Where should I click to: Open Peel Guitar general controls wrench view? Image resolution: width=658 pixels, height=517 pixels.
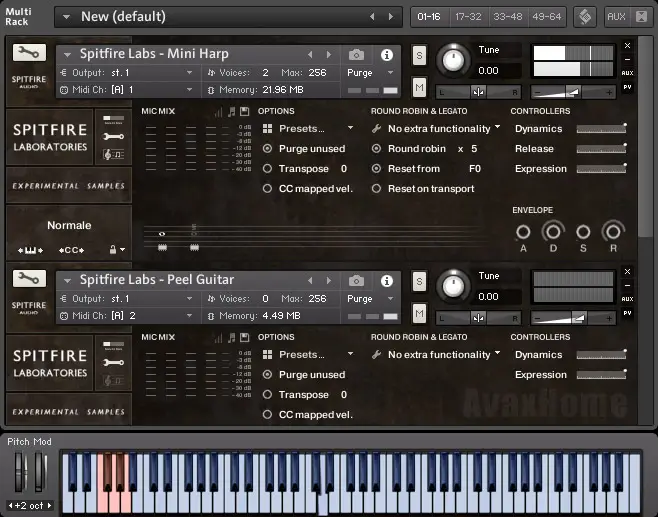click(113, 363)
